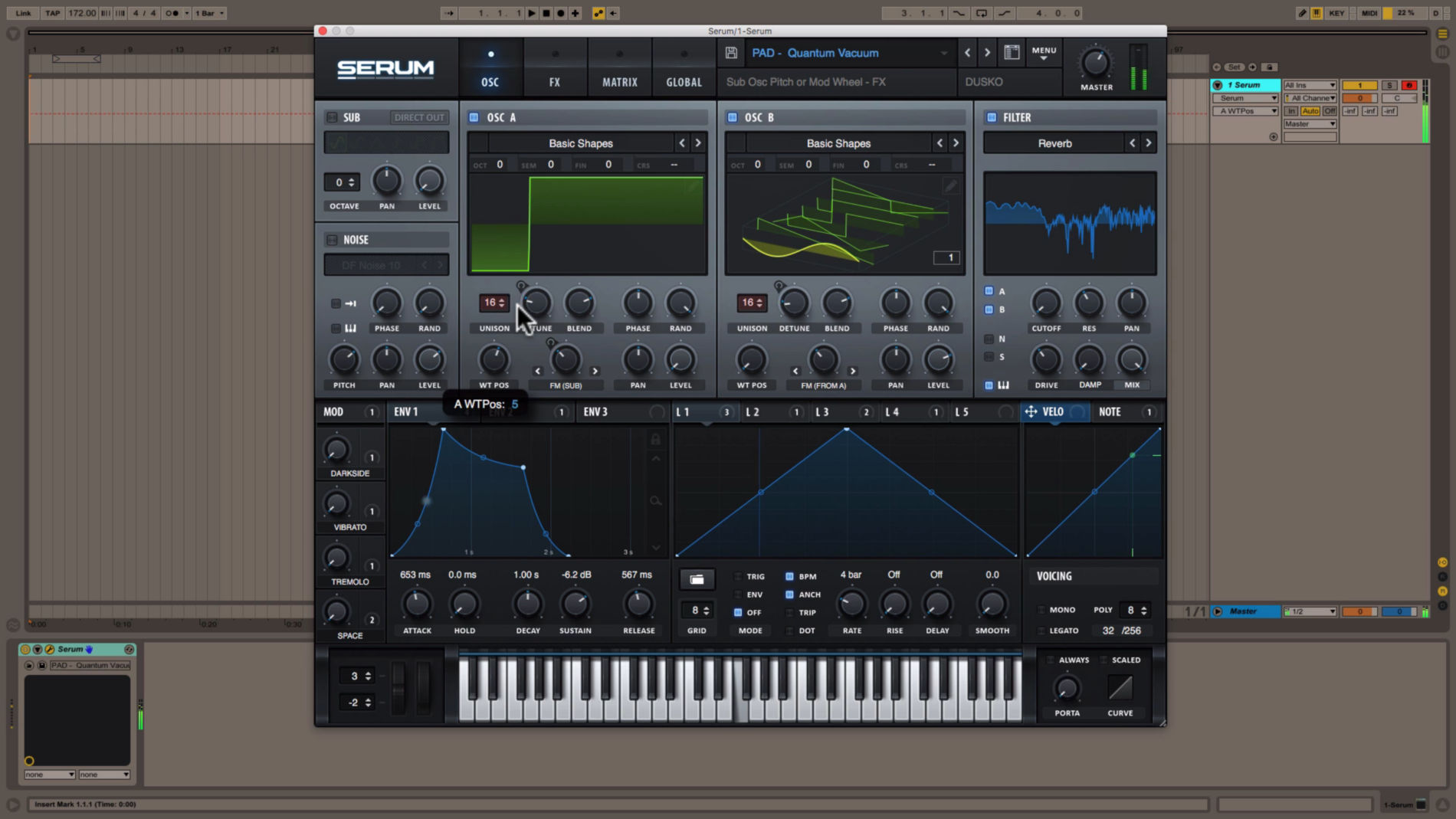1456x819 pixels.
Task: Switch to the GLOBAL tab
Action: click(x=684, y=70)
